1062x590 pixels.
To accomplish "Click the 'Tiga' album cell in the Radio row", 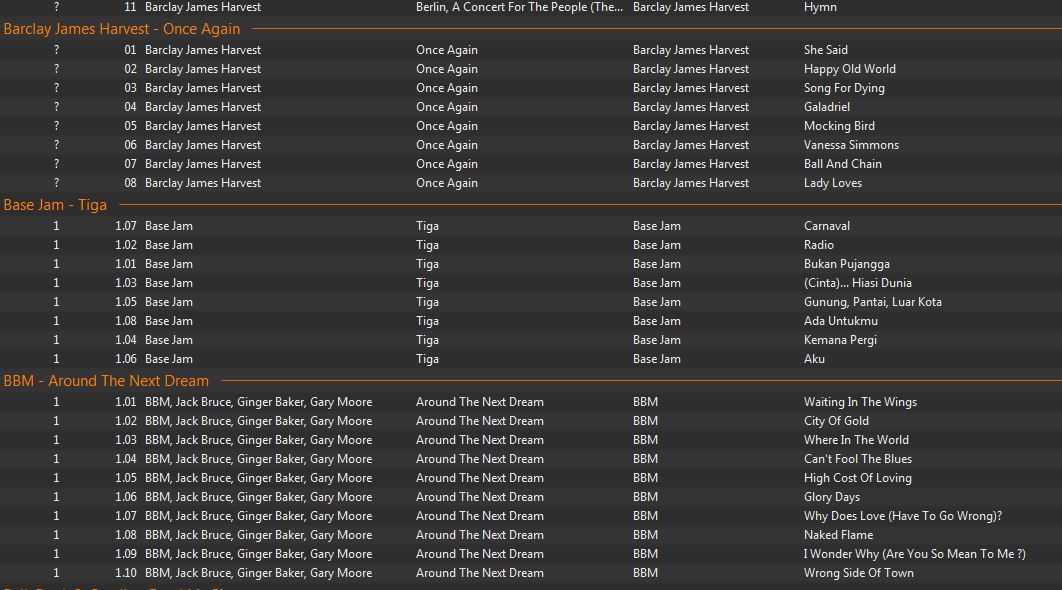I will (427, 245).
